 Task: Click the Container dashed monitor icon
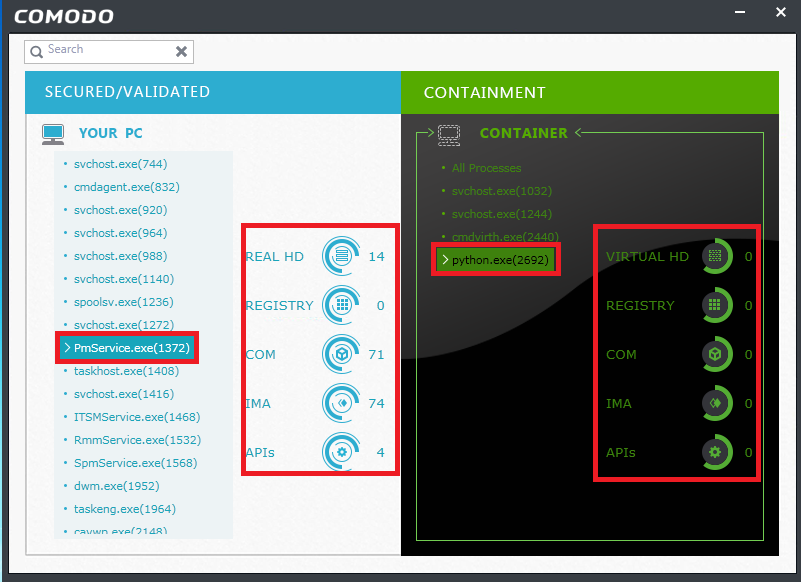click(449, 135)
